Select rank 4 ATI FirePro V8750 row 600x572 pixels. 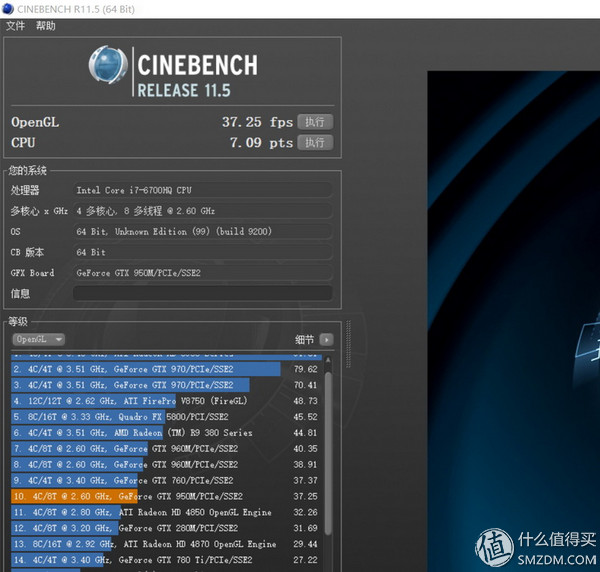[167, 401]
